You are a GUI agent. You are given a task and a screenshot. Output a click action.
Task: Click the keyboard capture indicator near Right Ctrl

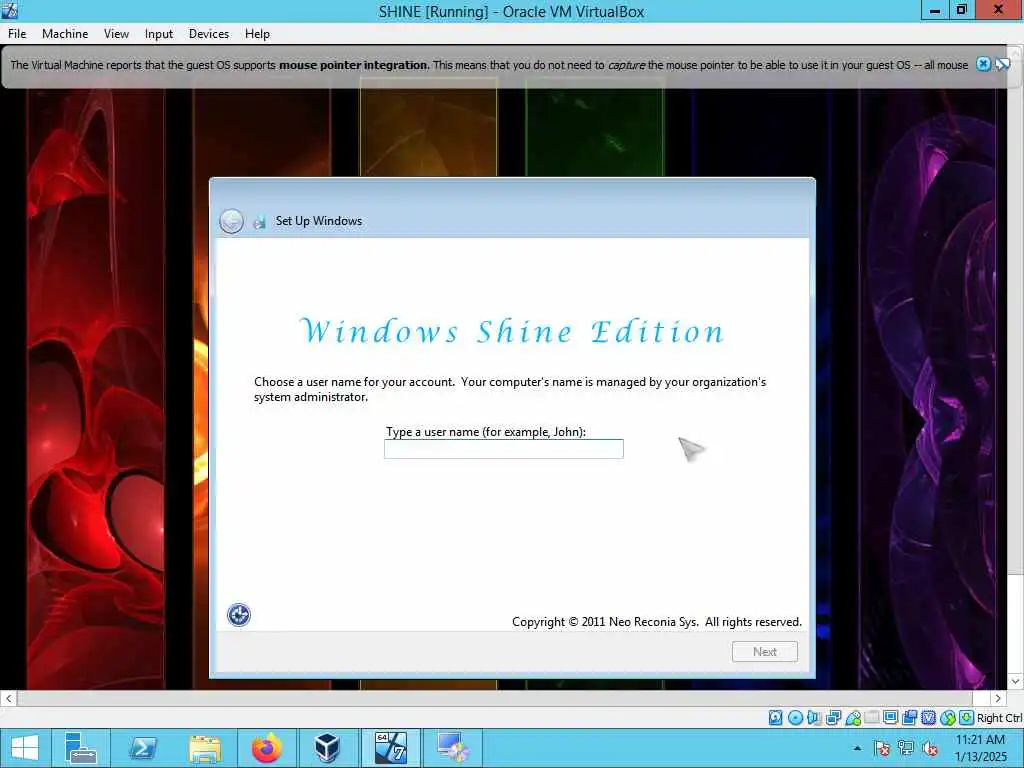click(x=967, y=718)
